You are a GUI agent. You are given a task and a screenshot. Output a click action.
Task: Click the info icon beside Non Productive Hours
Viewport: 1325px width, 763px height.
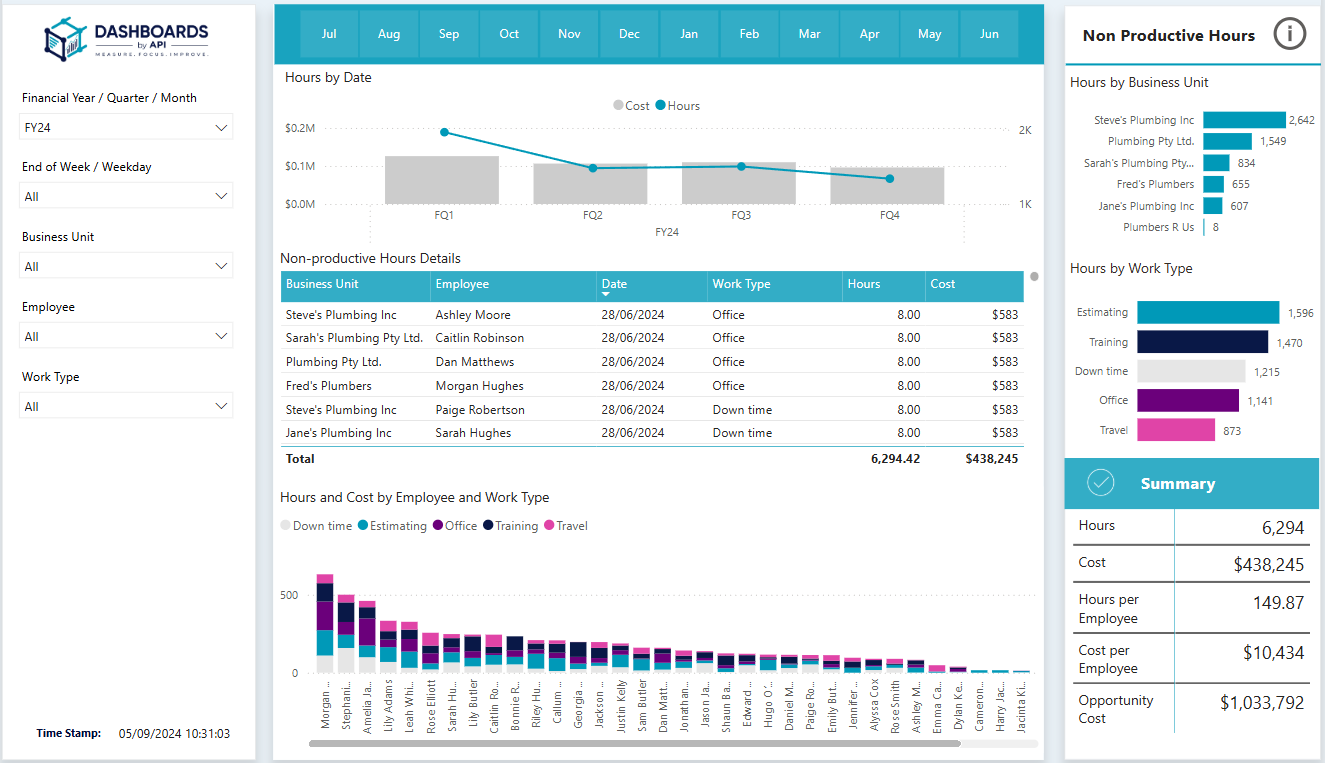coord(1289,34)
